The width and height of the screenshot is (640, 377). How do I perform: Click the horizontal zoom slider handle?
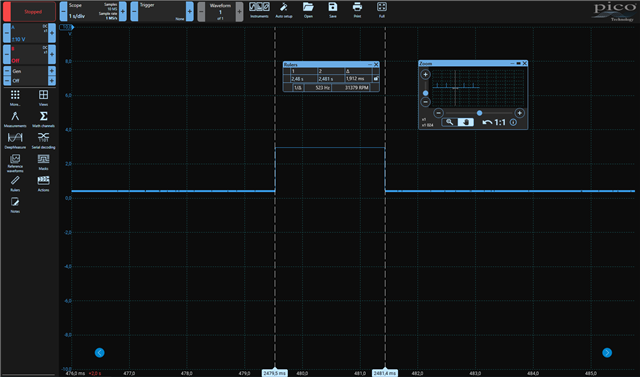(480, 113)
